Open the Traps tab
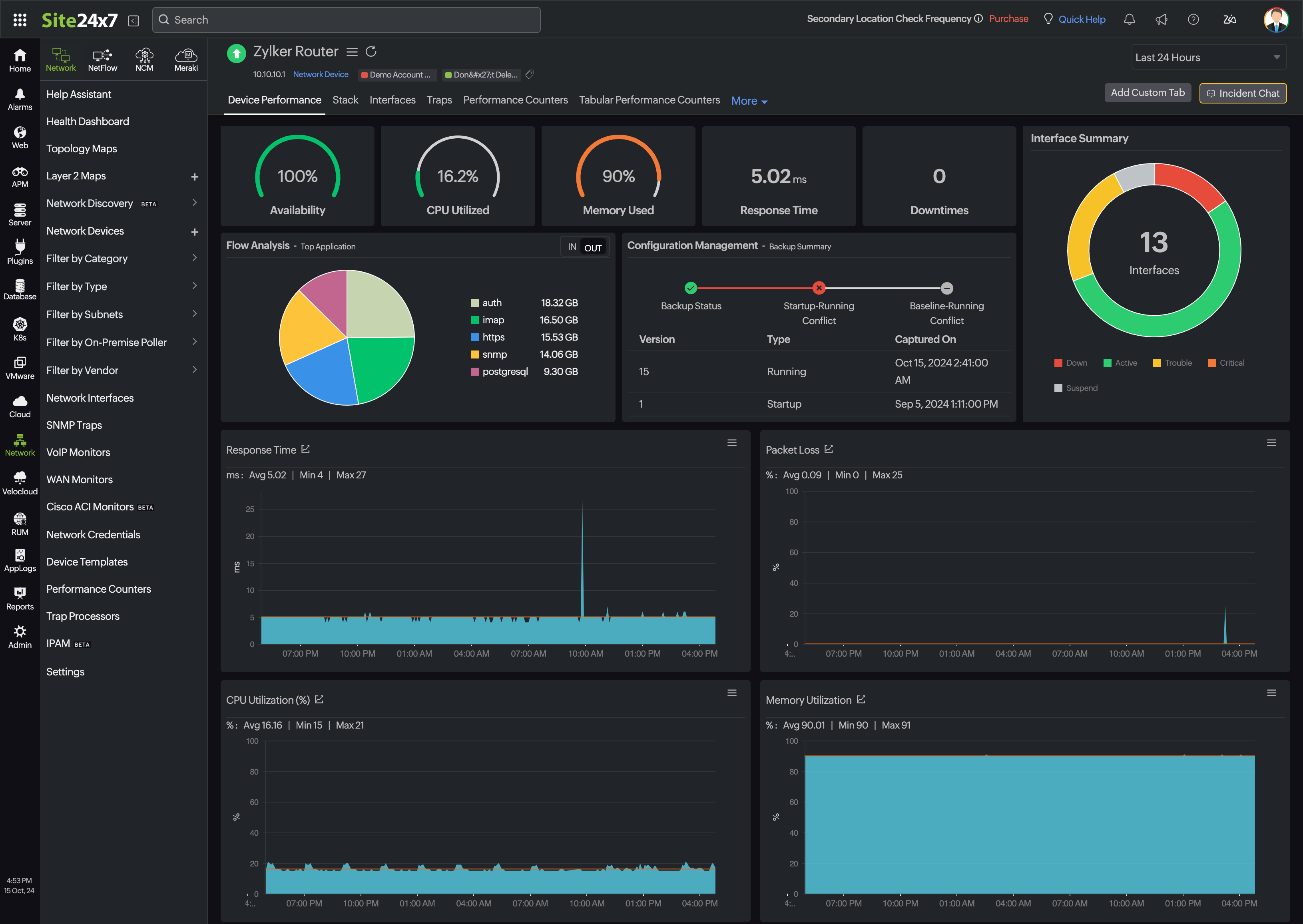This screenshot has width=1303, height=924. [439, 100]
